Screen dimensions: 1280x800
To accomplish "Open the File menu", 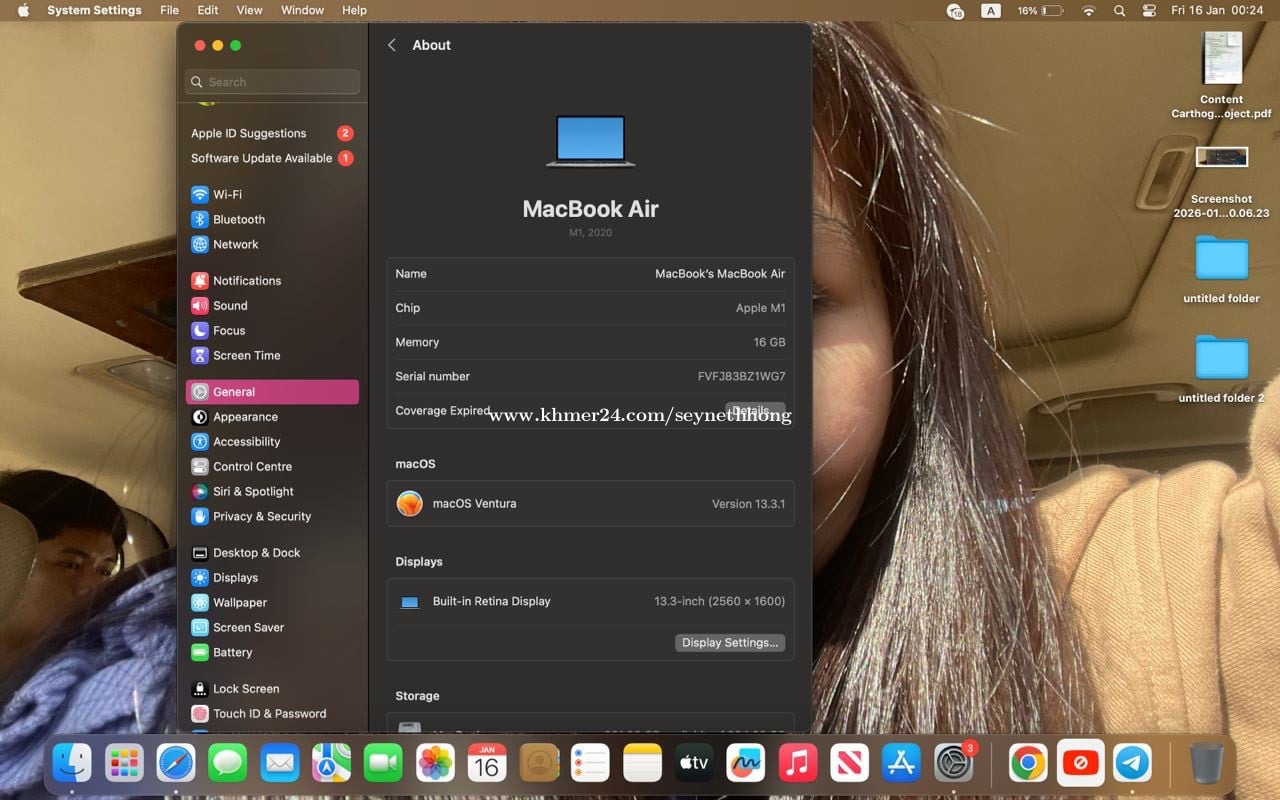I will pos(170,10).
